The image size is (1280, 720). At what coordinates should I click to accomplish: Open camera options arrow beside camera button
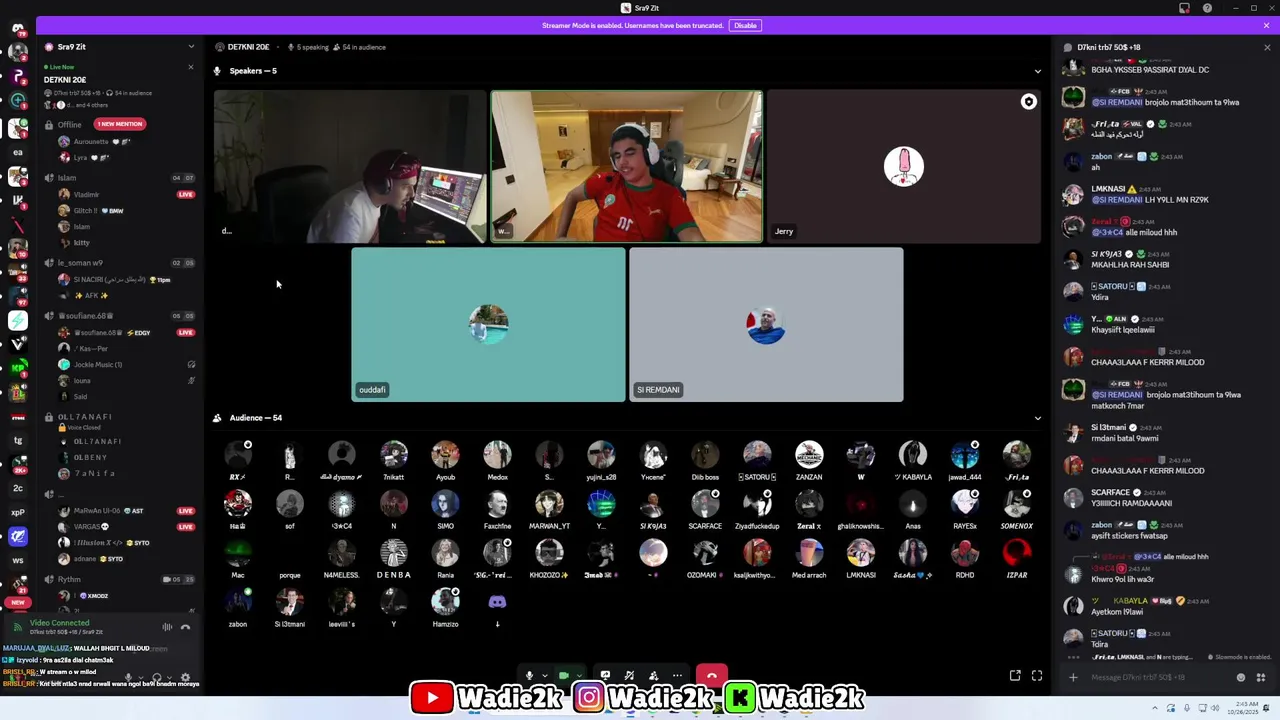pos(577,676)
